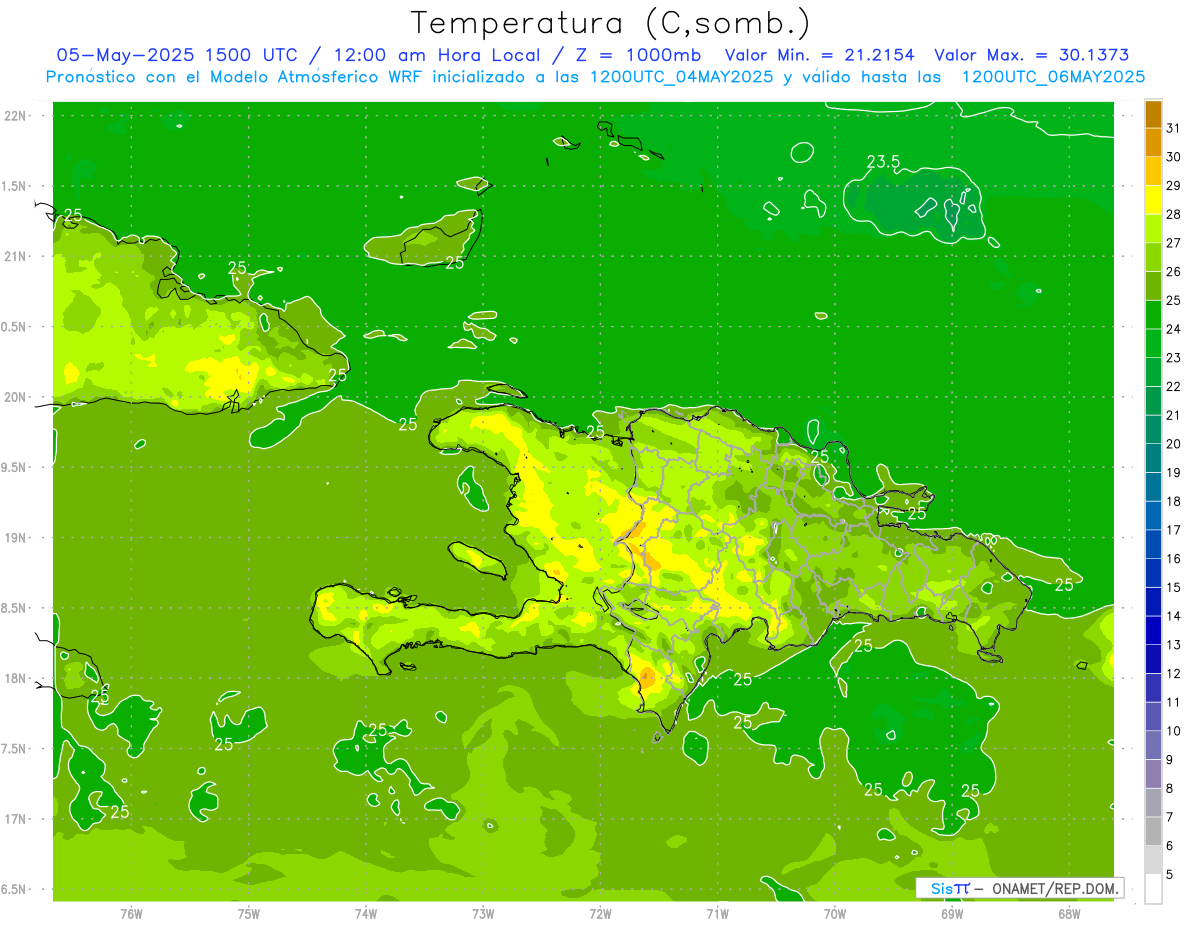Select the "28" color scale label
The height and width of the screenshot is (927, 1200).
click(1174, 214)
